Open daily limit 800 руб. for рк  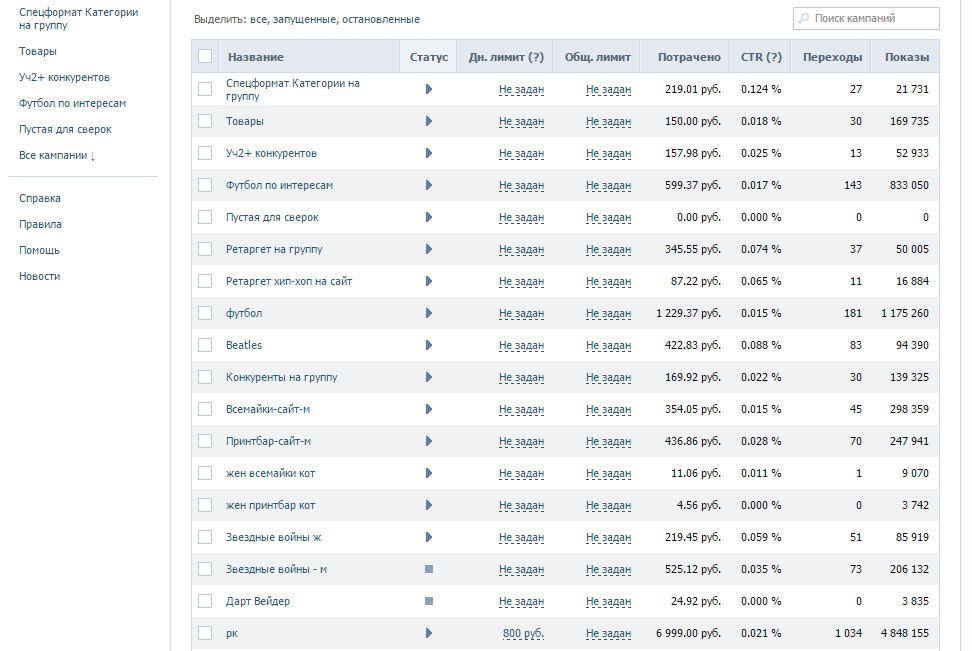point(523,633)
